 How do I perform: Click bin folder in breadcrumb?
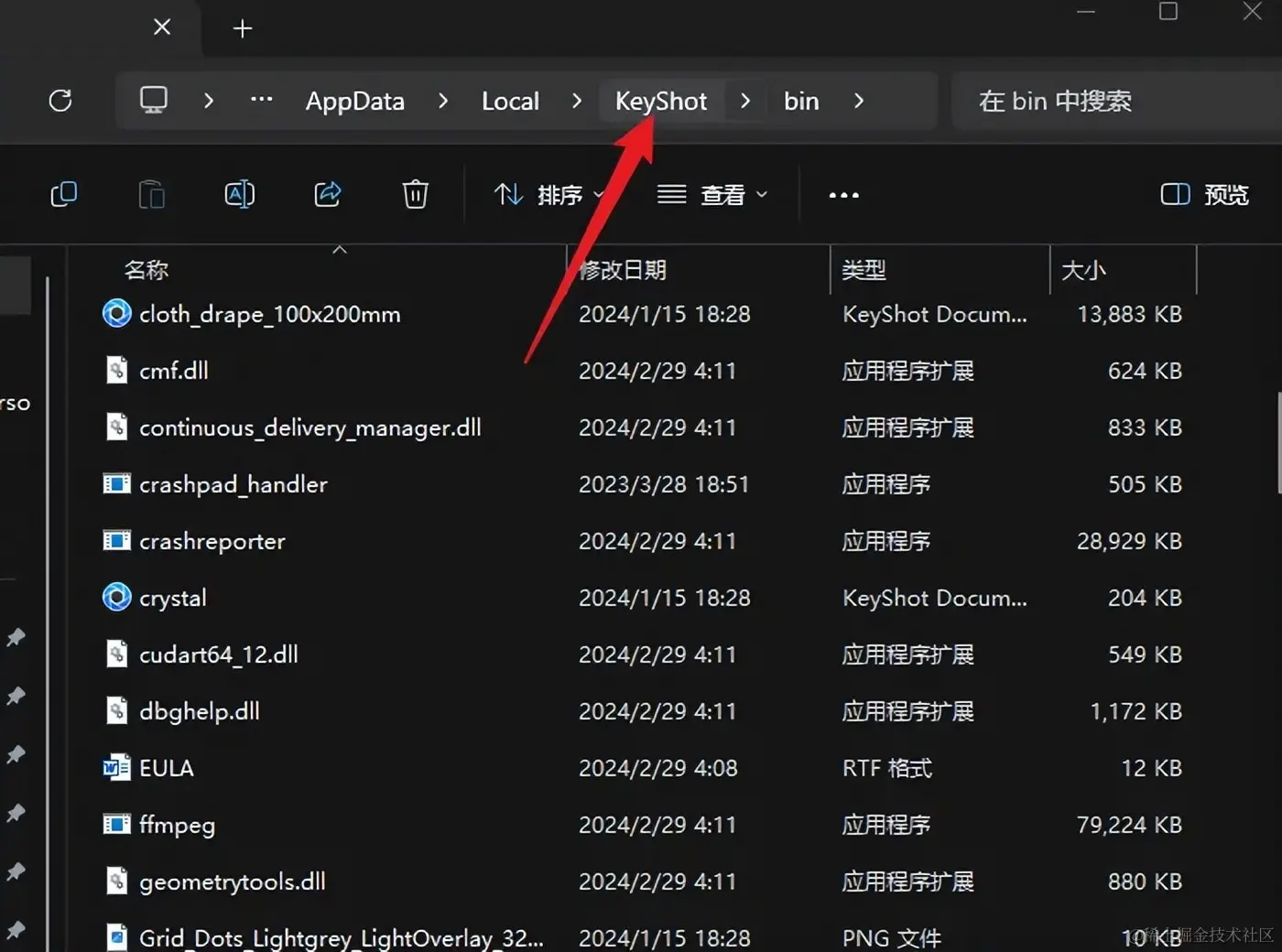[801, 101]
